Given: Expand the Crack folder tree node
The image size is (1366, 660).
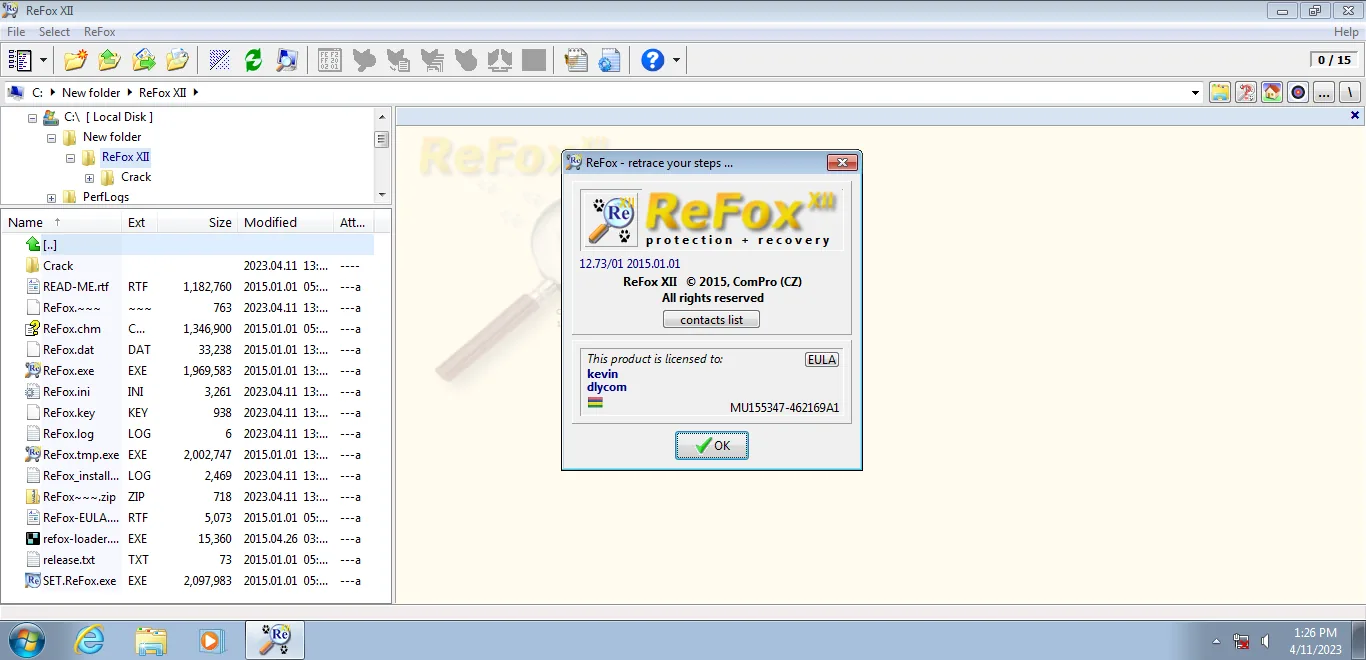Looking at the screenshot, I should [x=90, y=177].
